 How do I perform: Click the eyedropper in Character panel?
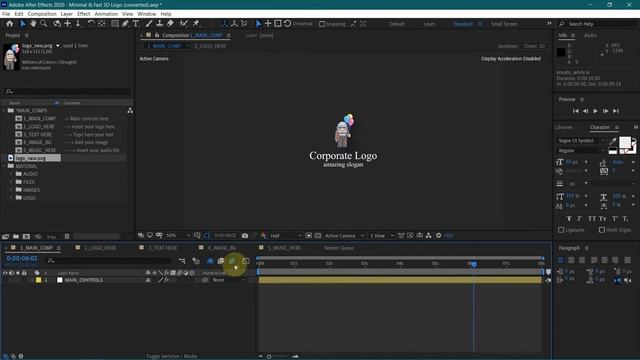[x=613, y=141]
